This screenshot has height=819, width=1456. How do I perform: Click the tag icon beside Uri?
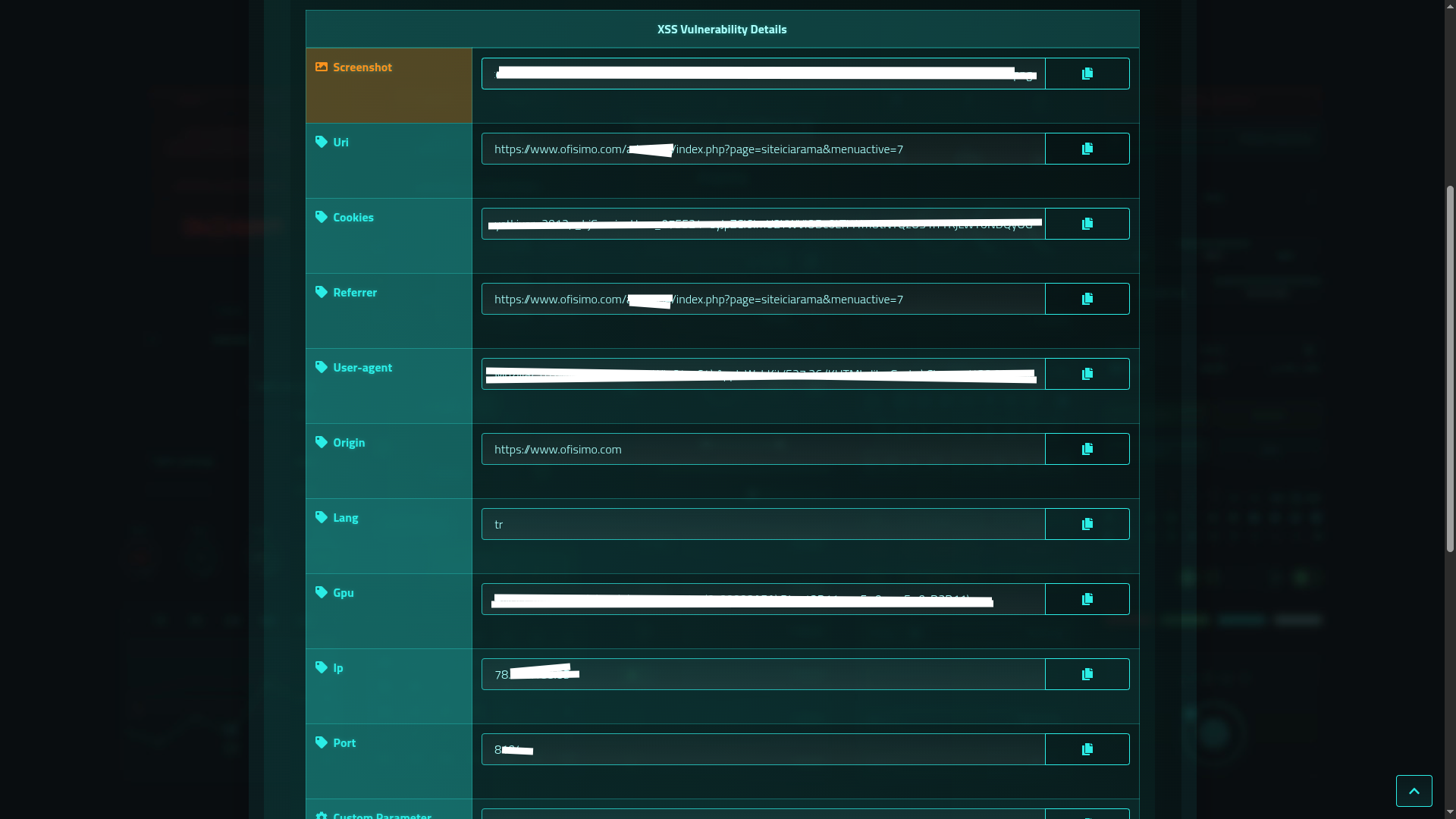322,142
